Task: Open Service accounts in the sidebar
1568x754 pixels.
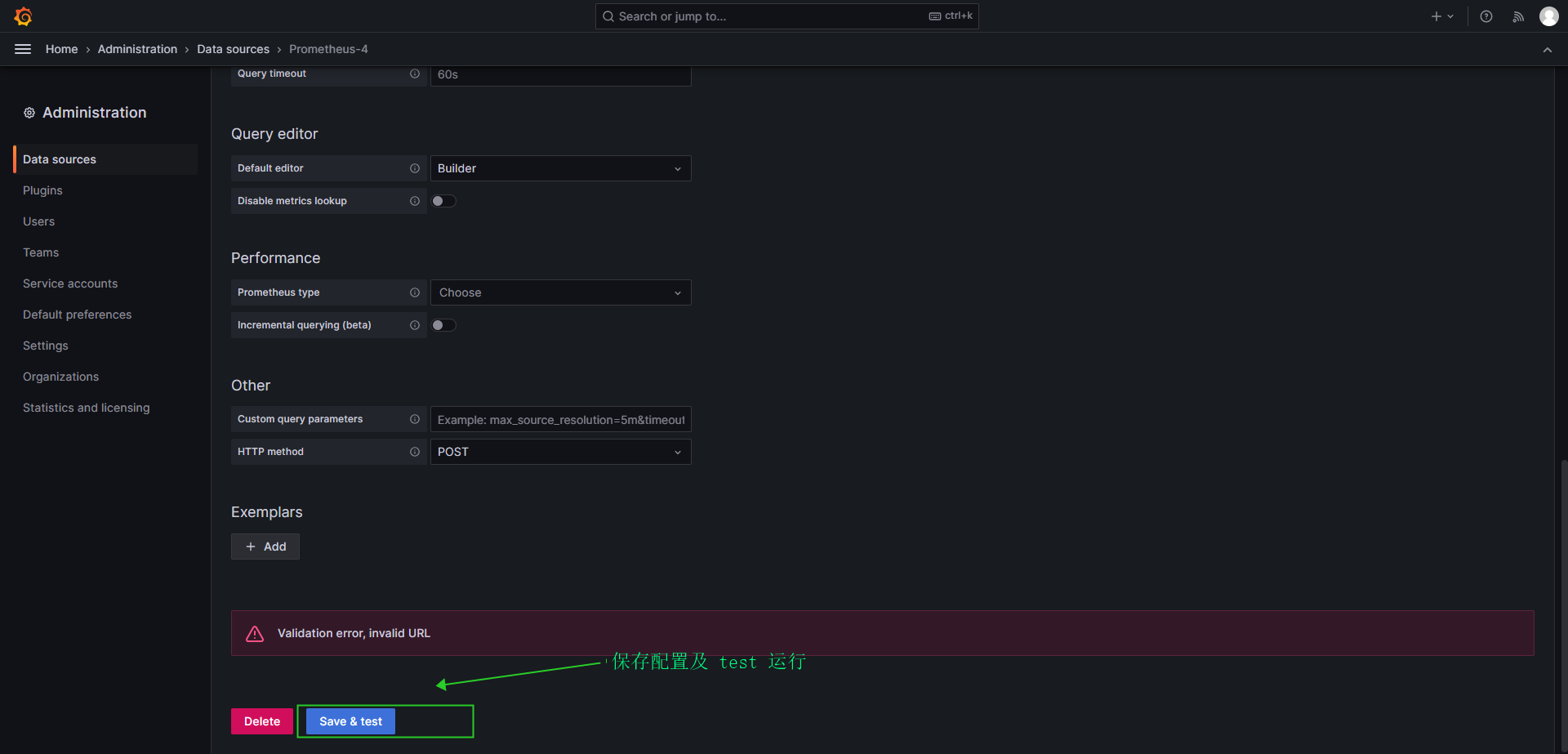Action: 70,283
